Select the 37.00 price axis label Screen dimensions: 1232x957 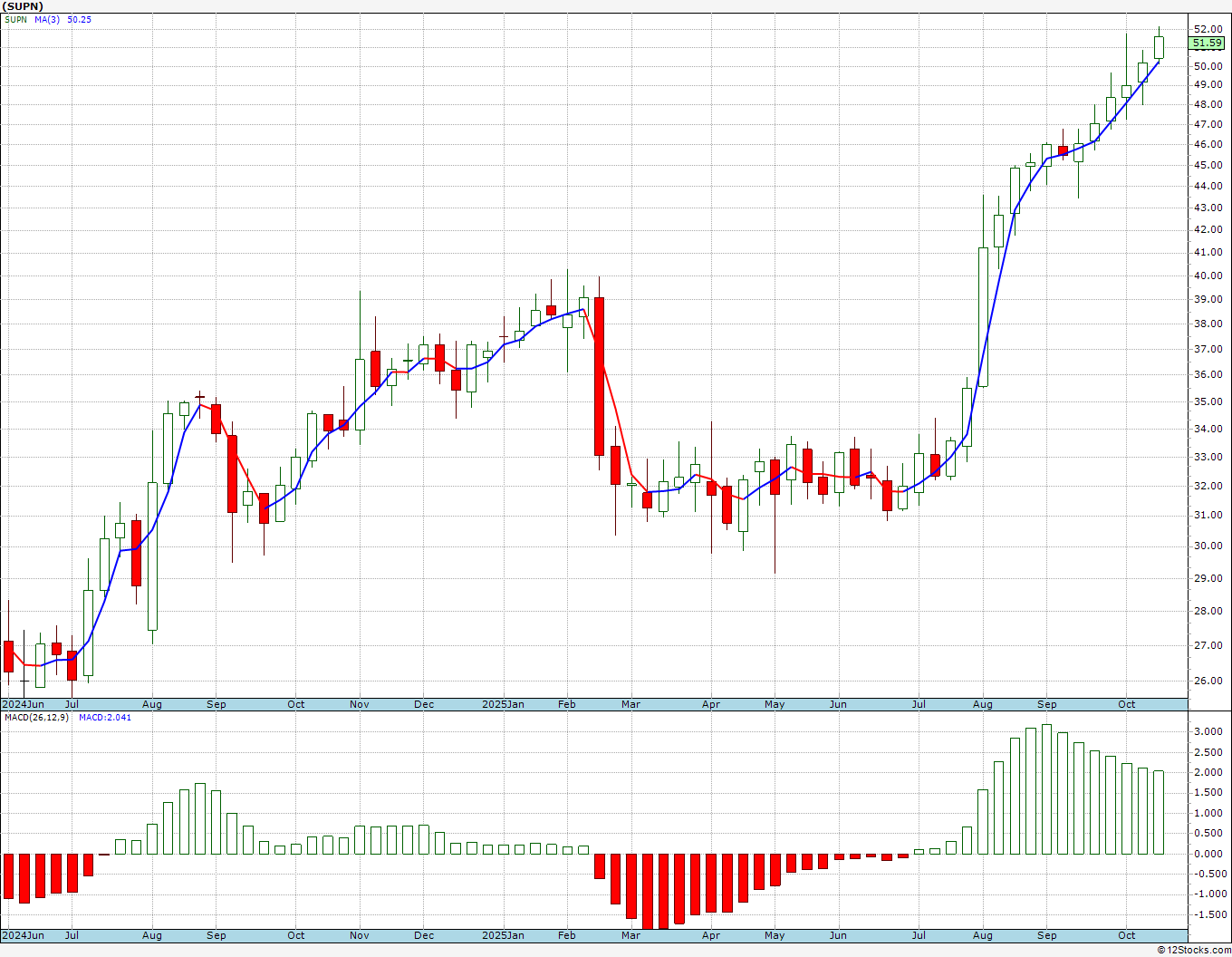click(x=1208, y=349)
